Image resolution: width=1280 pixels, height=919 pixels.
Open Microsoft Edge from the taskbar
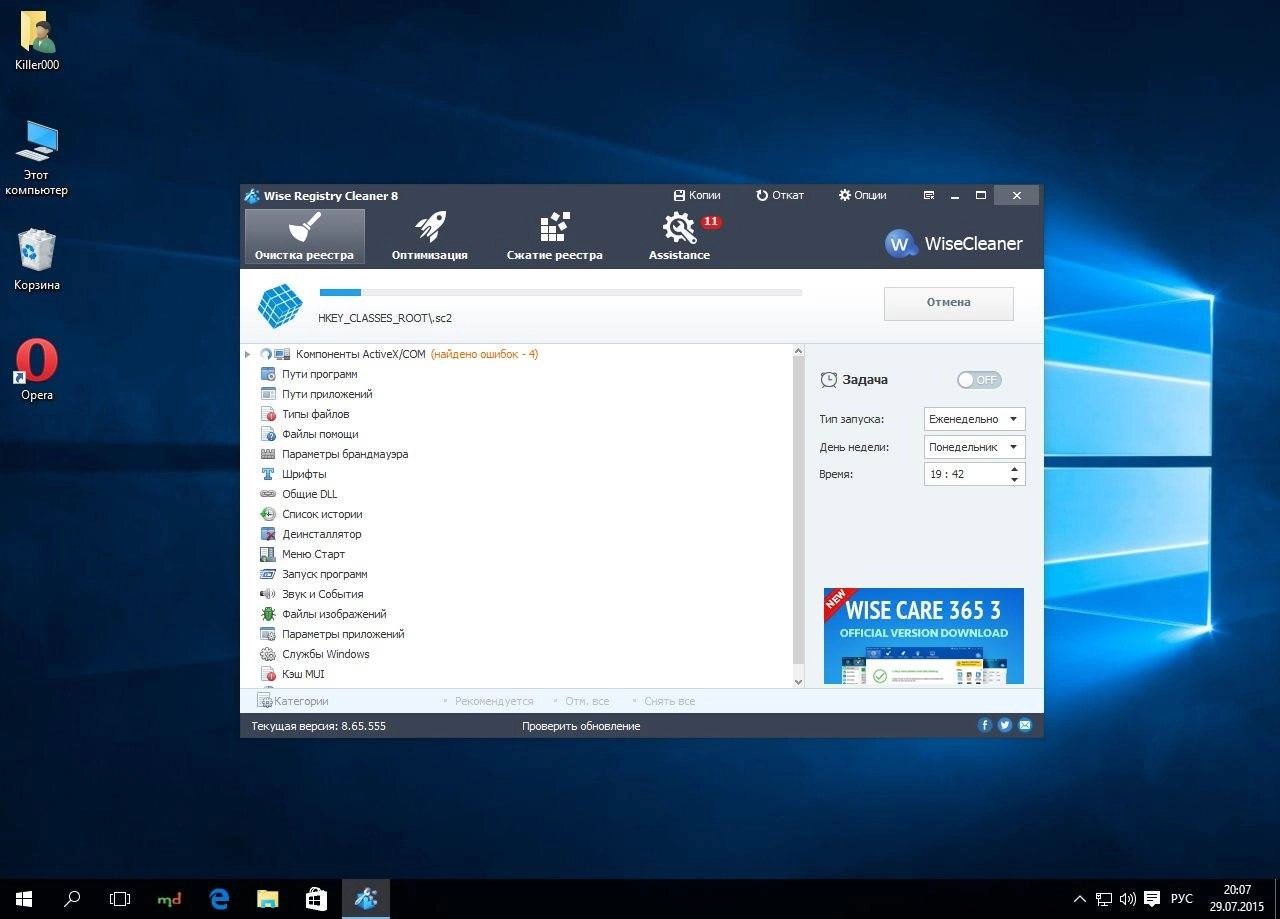(x=219, y=899)
